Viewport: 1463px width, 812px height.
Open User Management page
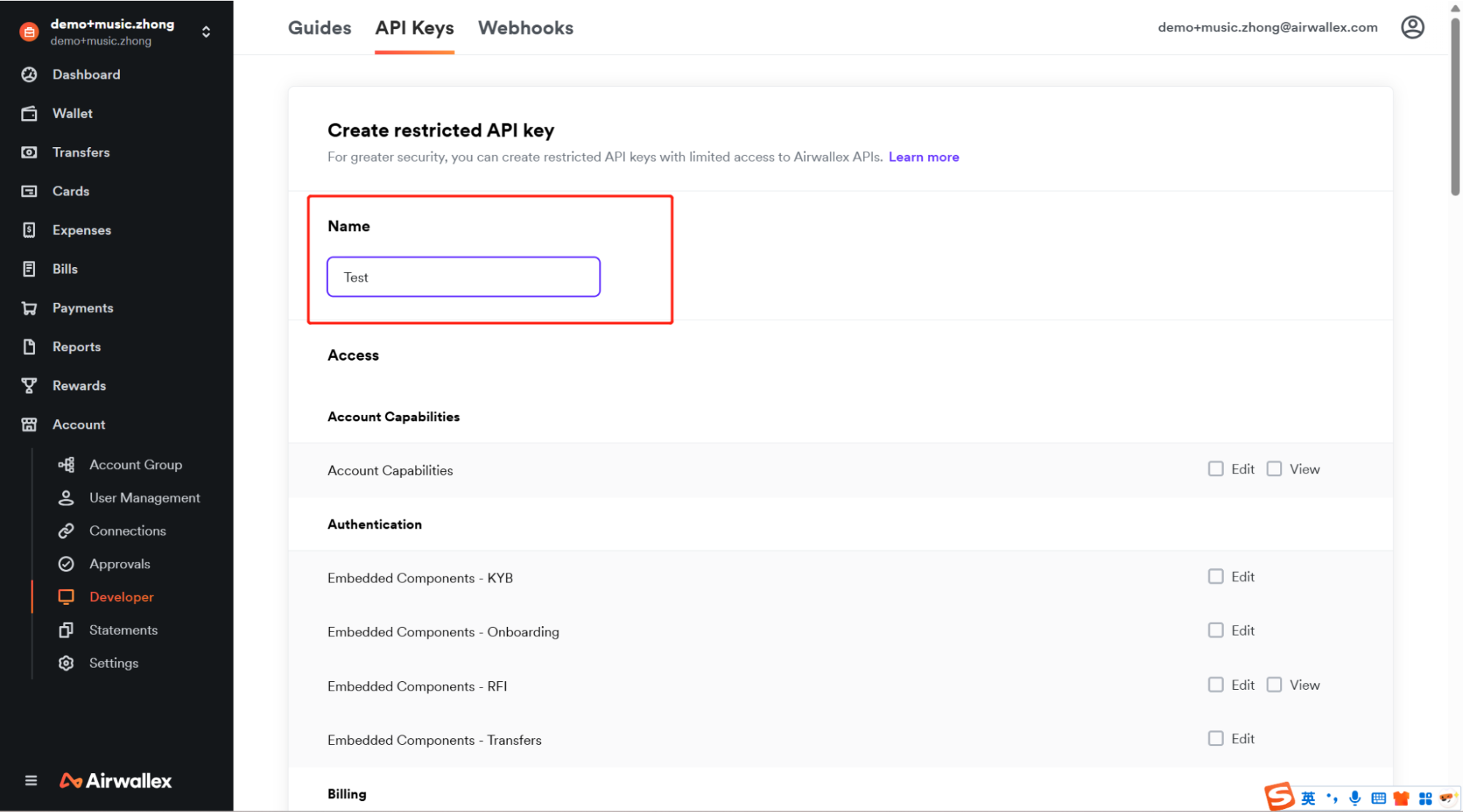coord(144,497)
